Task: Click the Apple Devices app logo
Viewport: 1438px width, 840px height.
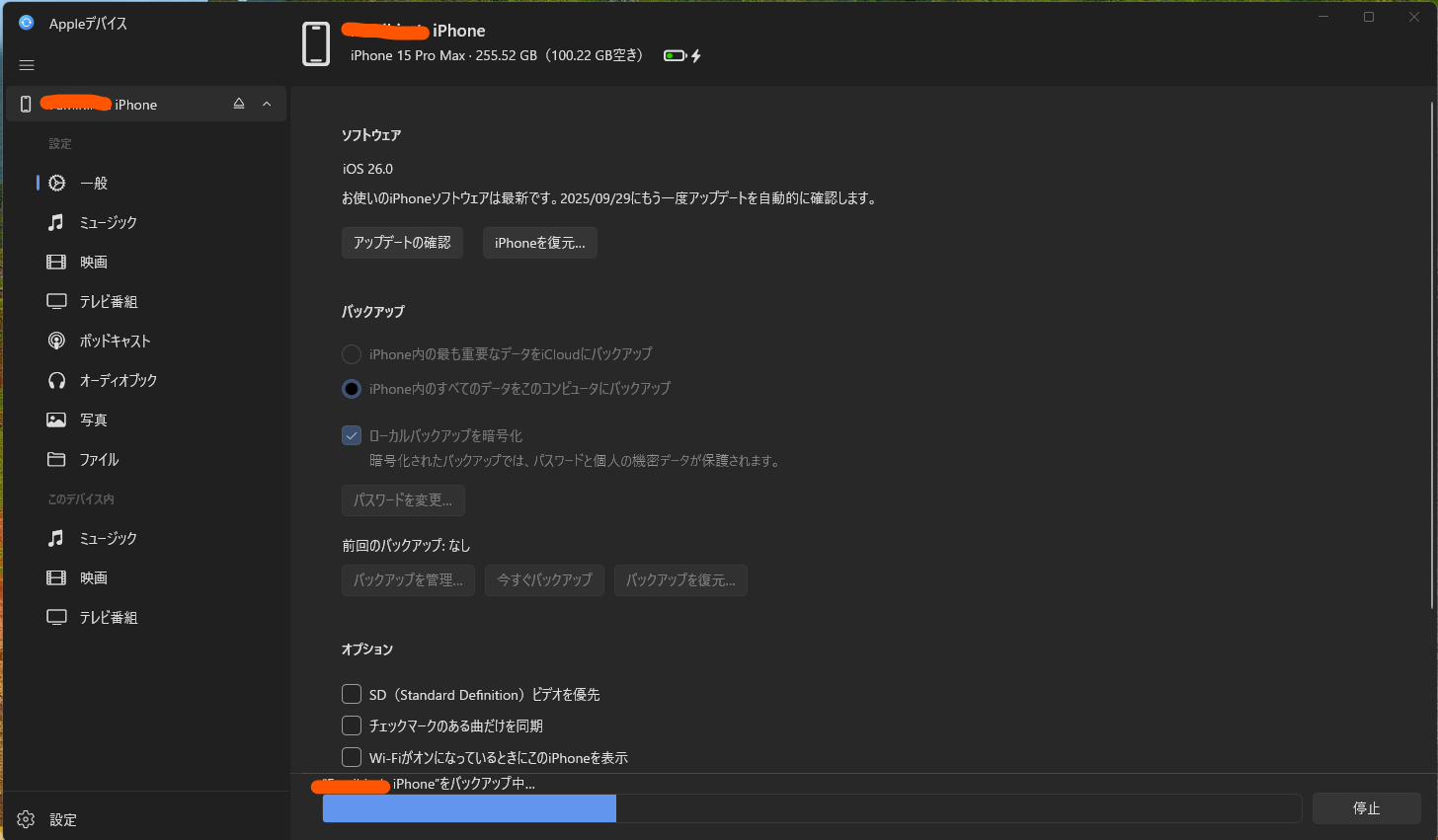Action: [x=26, y=23]
